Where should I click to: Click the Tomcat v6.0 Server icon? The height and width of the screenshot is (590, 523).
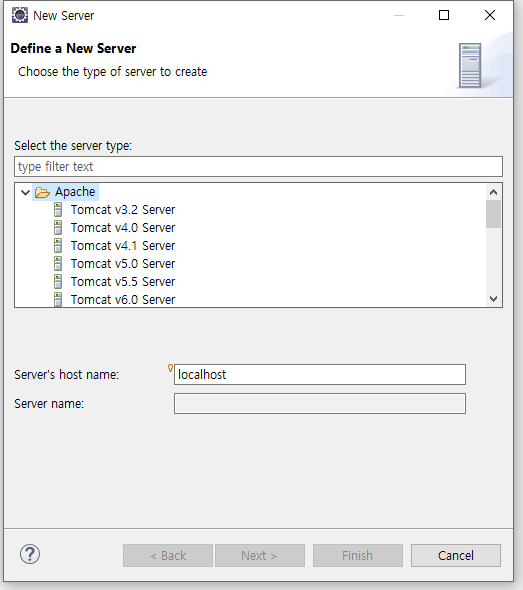coord(58,300)
